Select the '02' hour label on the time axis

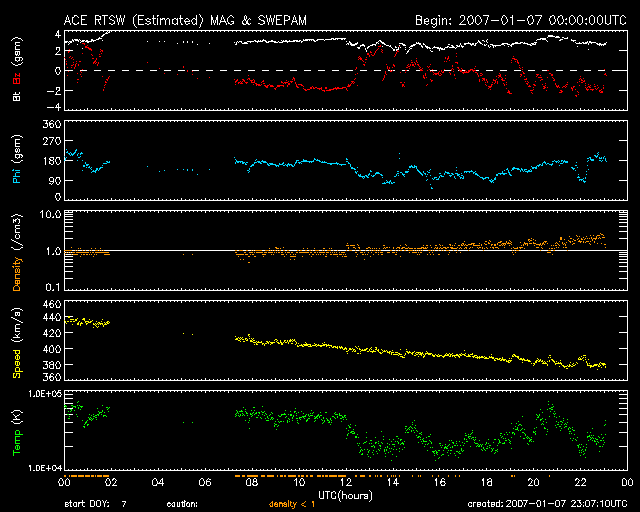click(111, 482)
